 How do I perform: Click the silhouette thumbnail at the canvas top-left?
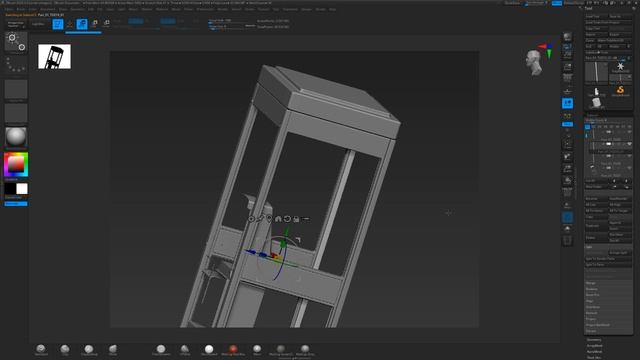(x=54, y=57)
